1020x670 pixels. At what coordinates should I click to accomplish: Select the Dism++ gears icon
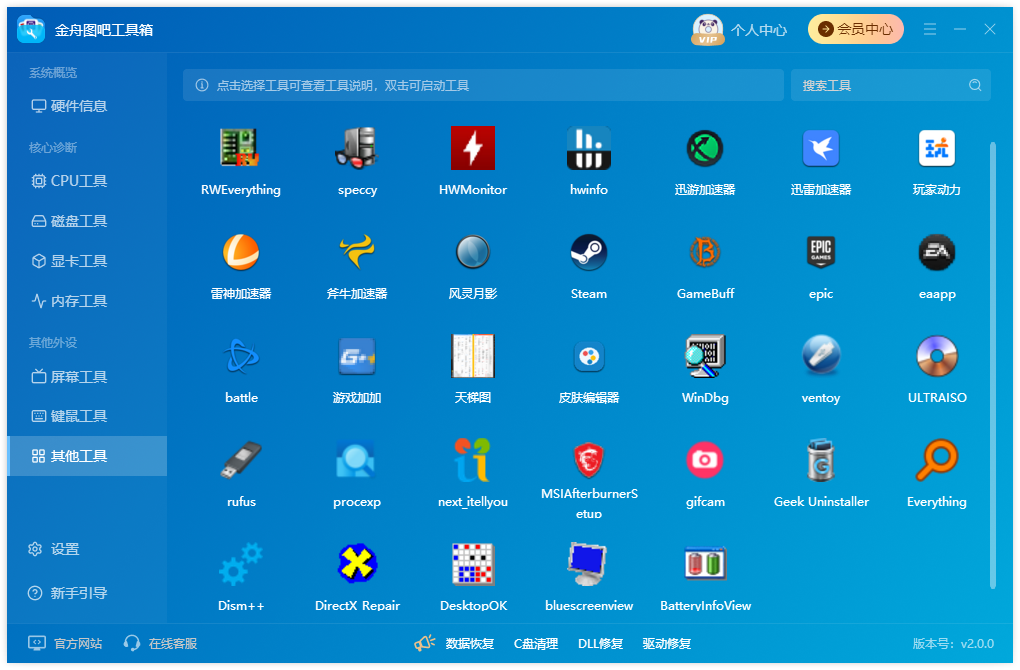pos(241,564)
